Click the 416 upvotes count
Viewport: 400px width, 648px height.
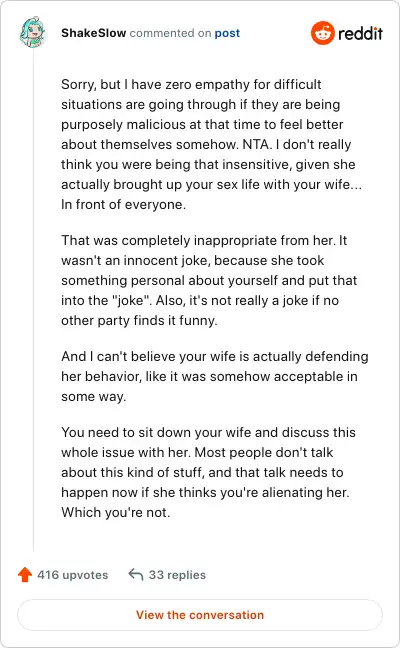[73, 575]
